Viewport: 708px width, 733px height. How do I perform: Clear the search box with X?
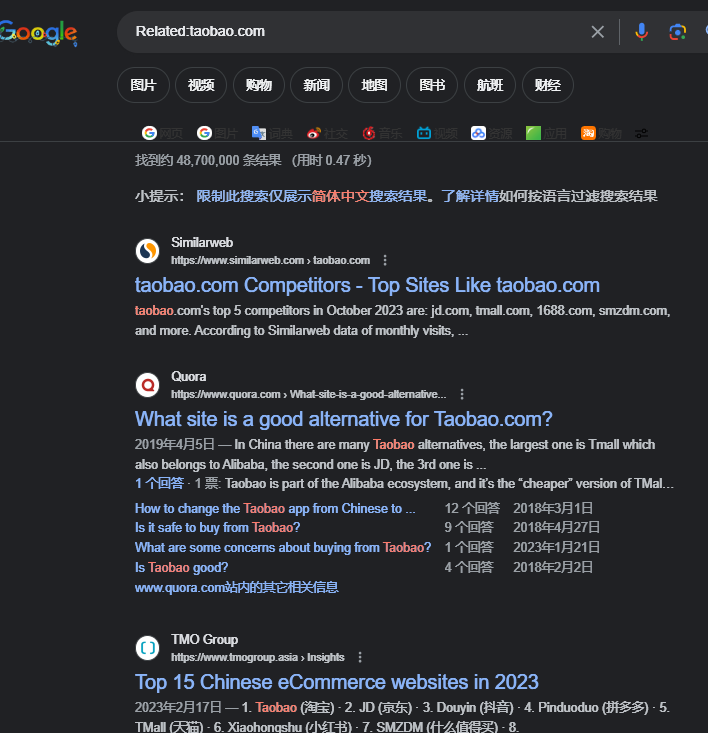click(x=597, y=32)
